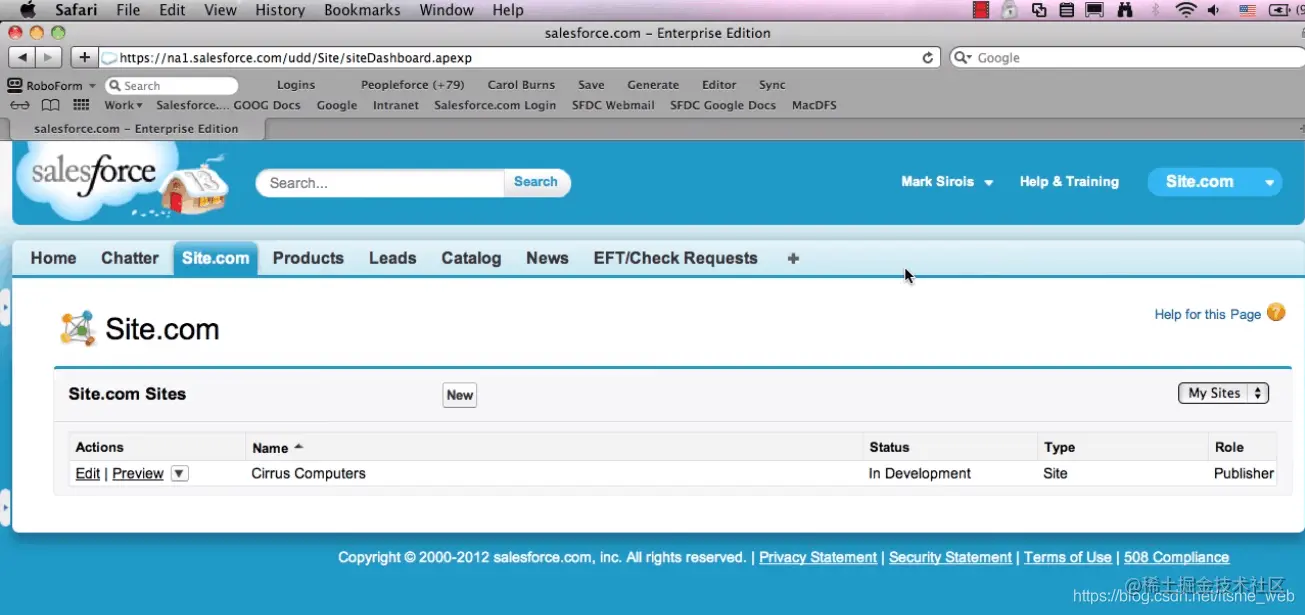Click the US flag input source icon
The width and height of the screenshot is (1305, 615).
(x=1247, y=10)
